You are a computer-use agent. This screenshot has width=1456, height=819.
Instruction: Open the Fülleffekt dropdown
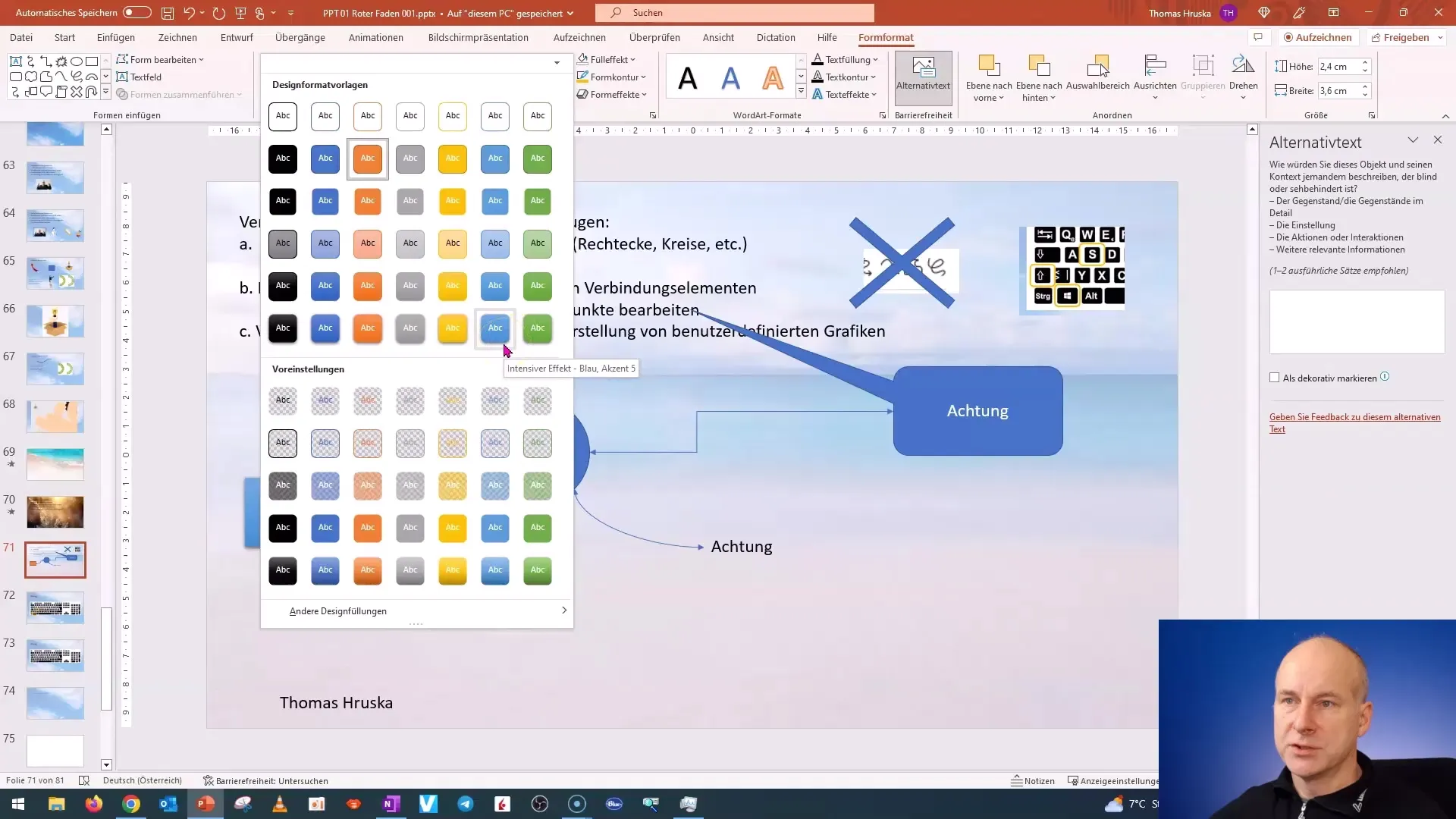pyautogui.click(x=607, y=60)
